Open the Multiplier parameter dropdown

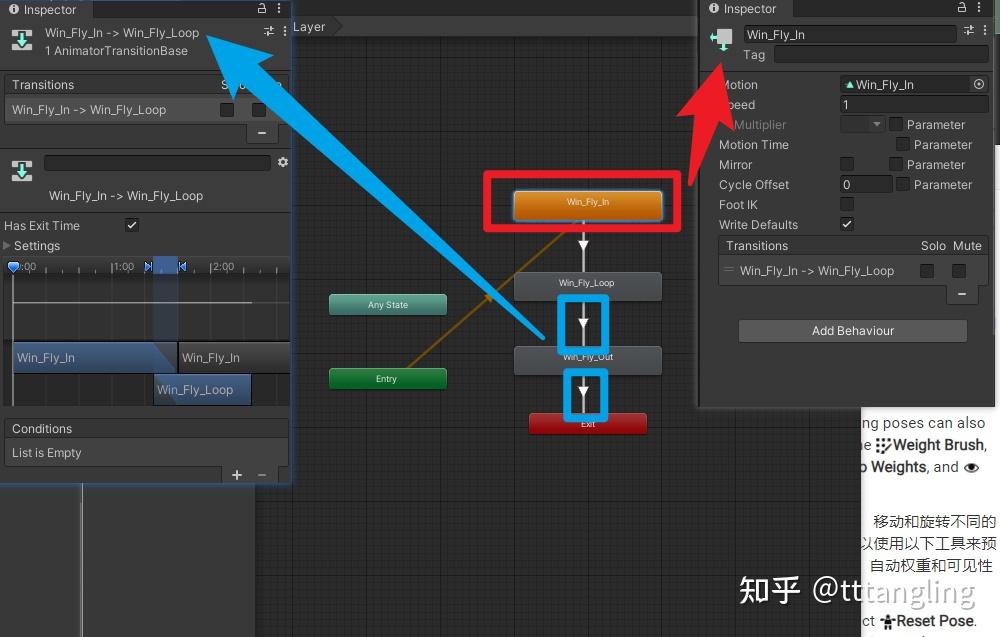862,124
